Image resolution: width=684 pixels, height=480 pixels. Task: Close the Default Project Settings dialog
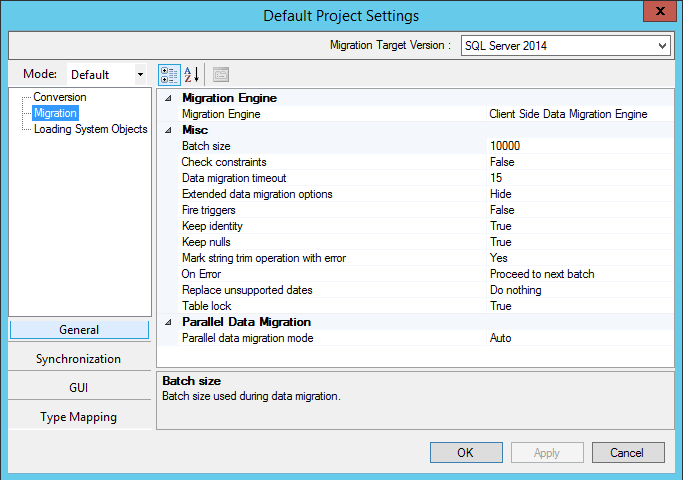coord(655,13)
